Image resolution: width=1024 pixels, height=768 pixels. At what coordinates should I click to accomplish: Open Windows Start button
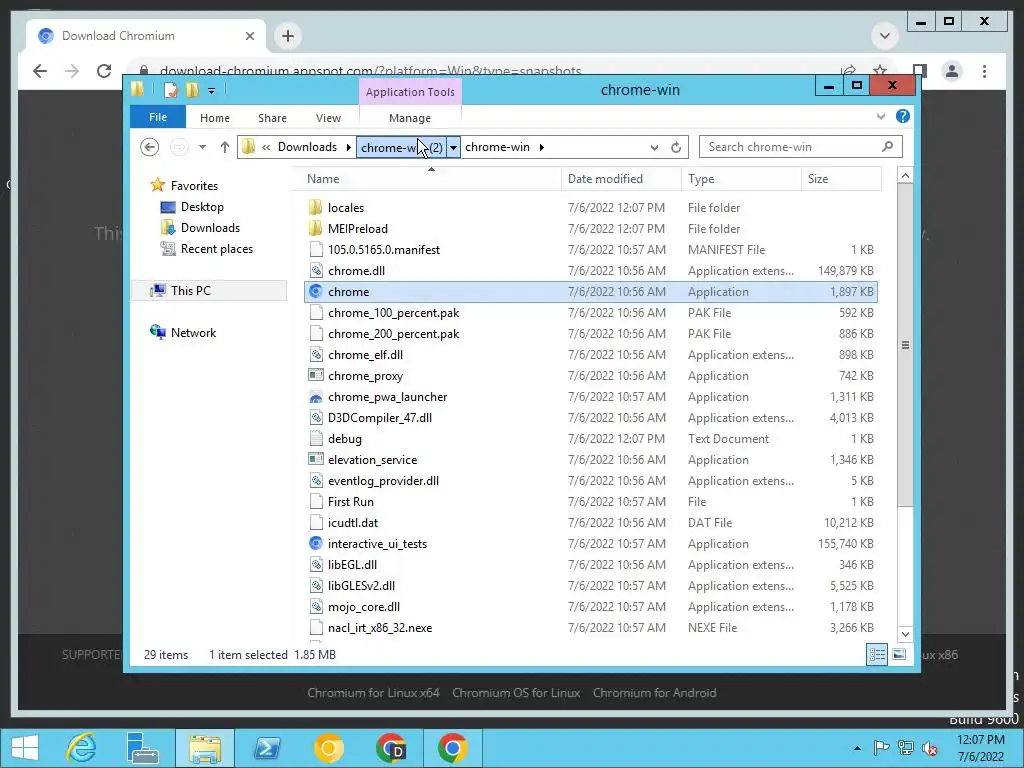pos(25,748)
